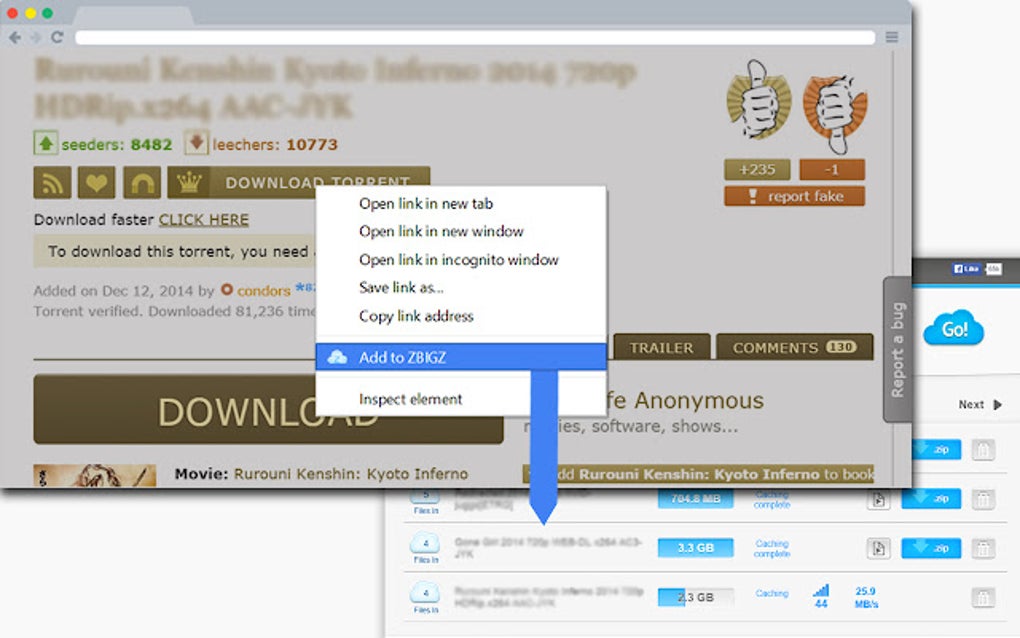Click the browser refresh icon
The height and width of the screenshot is (638, 1020).
58,36
